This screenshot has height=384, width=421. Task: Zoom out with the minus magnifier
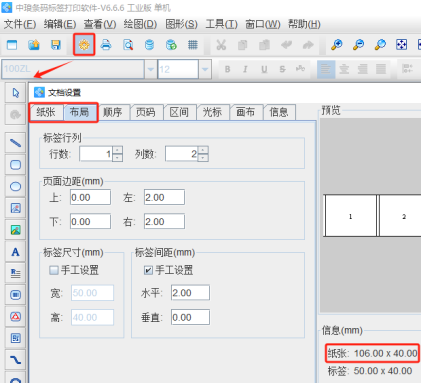359,44
